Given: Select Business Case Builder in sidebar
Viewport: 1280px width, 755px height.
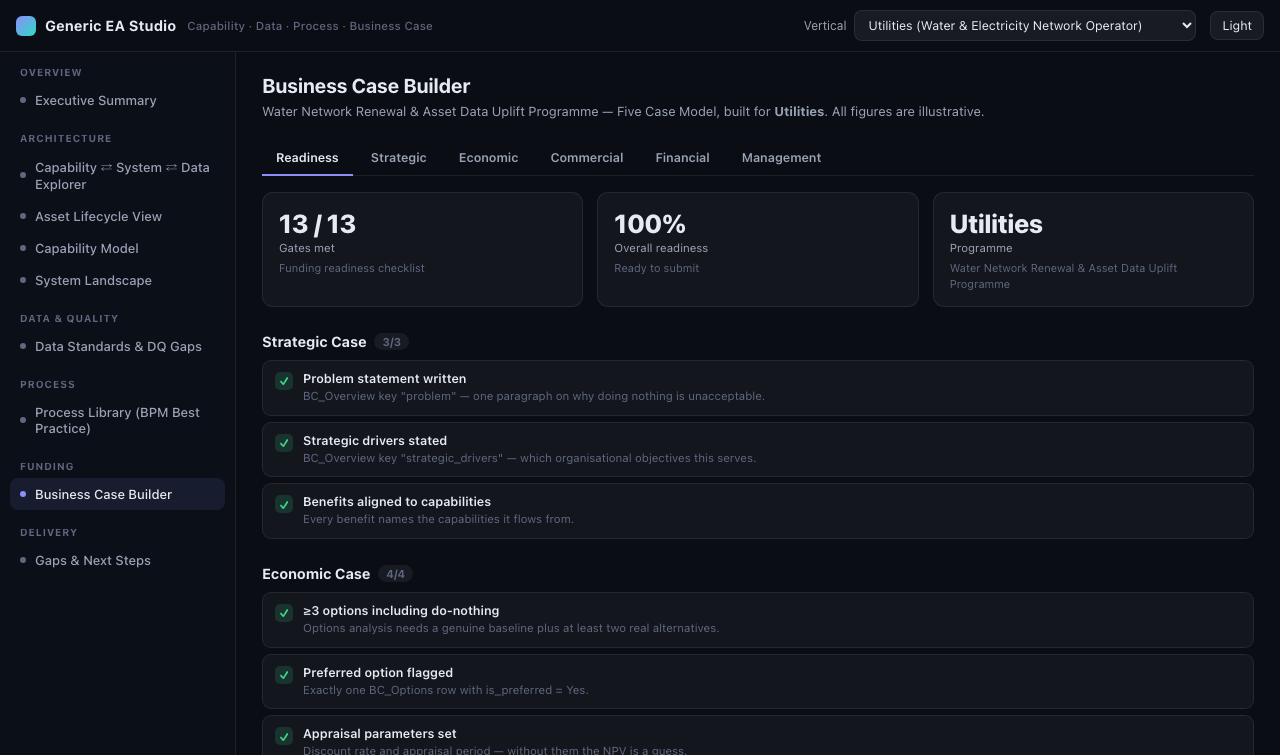Looking at the screenshot, I should click(x=117, y=494).
